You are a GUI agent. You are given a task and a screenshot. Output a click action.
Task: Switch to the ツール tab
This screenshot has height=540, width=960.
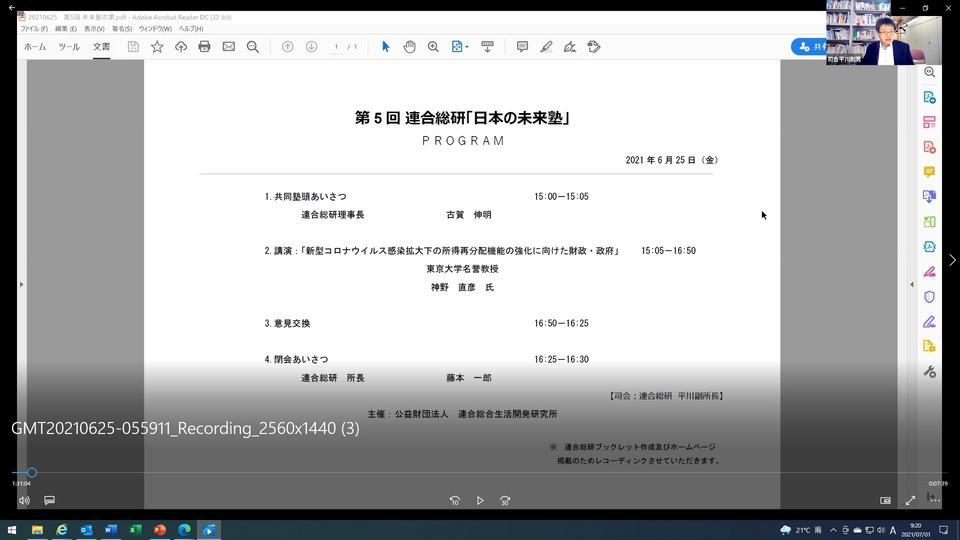pyautogui.click(x=69, y=47)
